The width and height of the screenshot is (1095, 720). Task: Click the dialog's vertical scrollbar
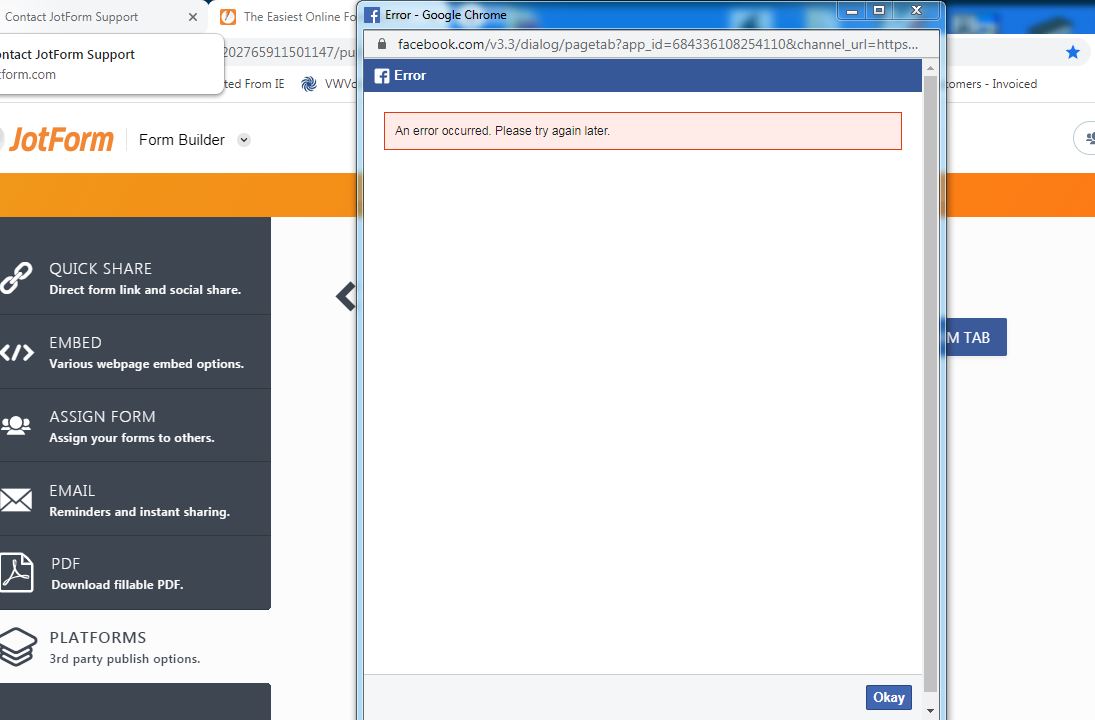click(932, 400)
